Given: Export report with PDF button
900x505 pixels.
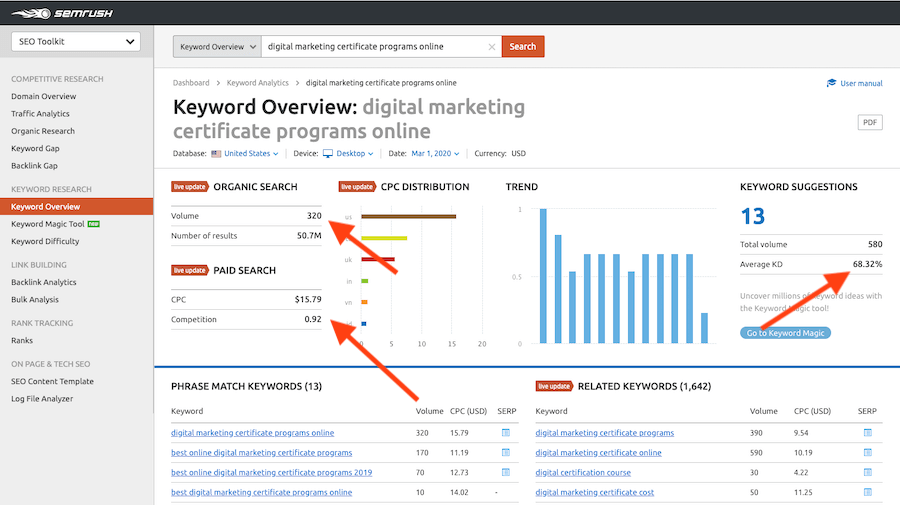Looking at the screenshot, I should [870, 122].
